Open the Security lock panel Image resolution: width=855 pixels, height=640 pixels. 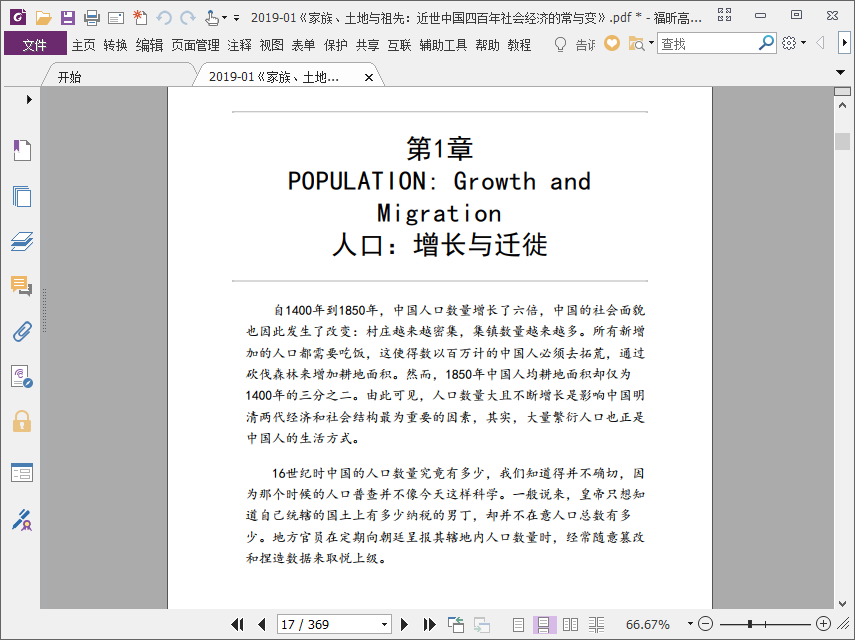point(22,421)
